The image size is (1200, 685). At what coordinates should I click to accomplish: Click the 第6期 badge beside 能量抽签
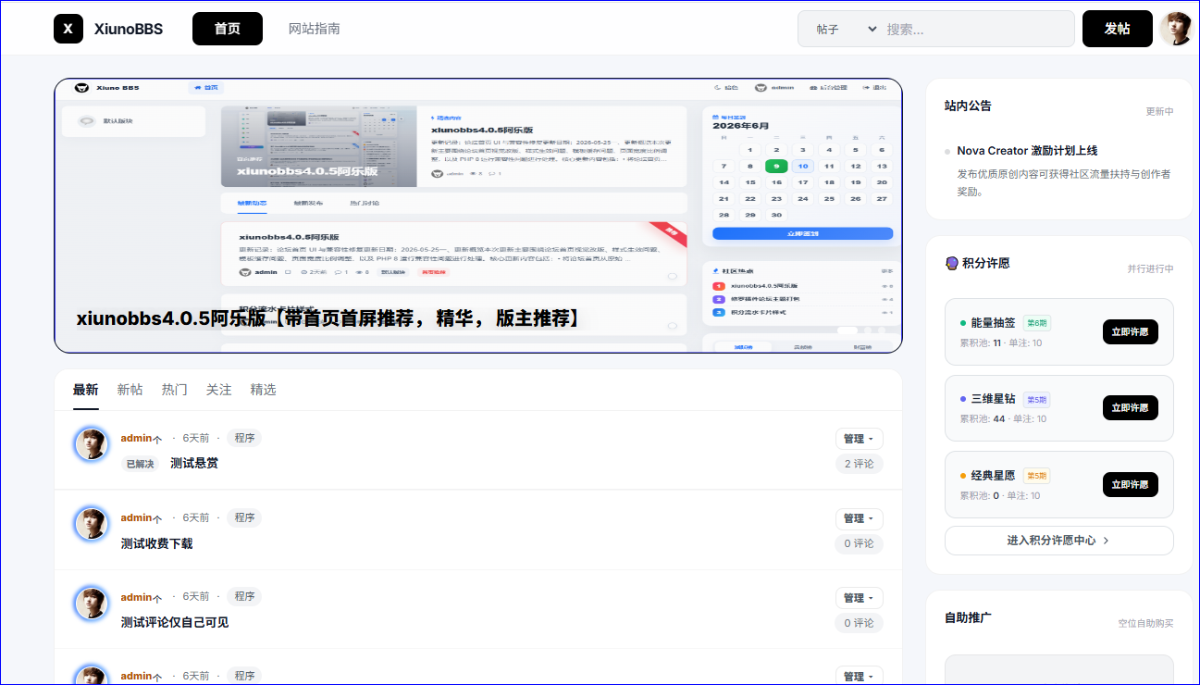1036,323
